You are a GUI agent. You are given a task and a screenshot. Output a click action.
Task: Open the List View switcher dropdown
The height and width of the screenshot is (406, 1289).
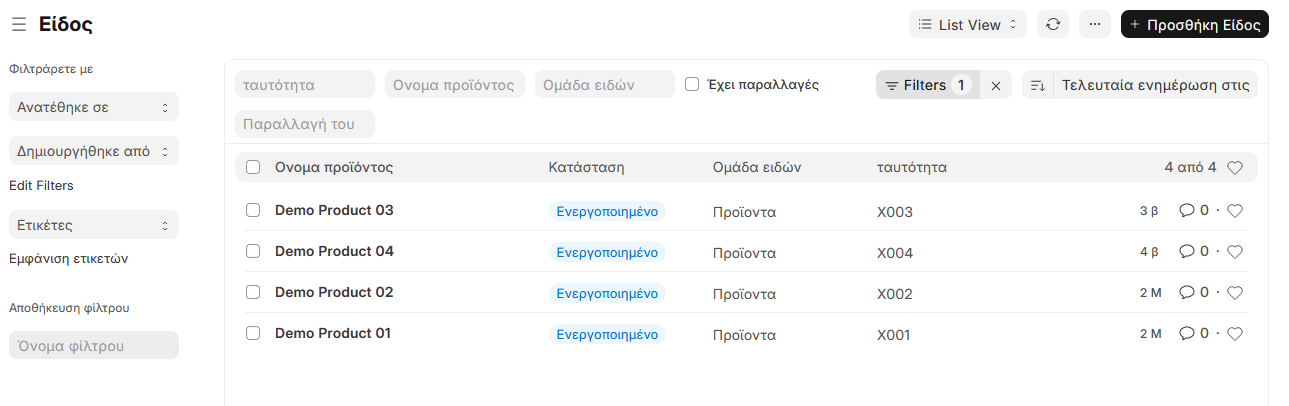pyautogui.click(x=968, y=25)
